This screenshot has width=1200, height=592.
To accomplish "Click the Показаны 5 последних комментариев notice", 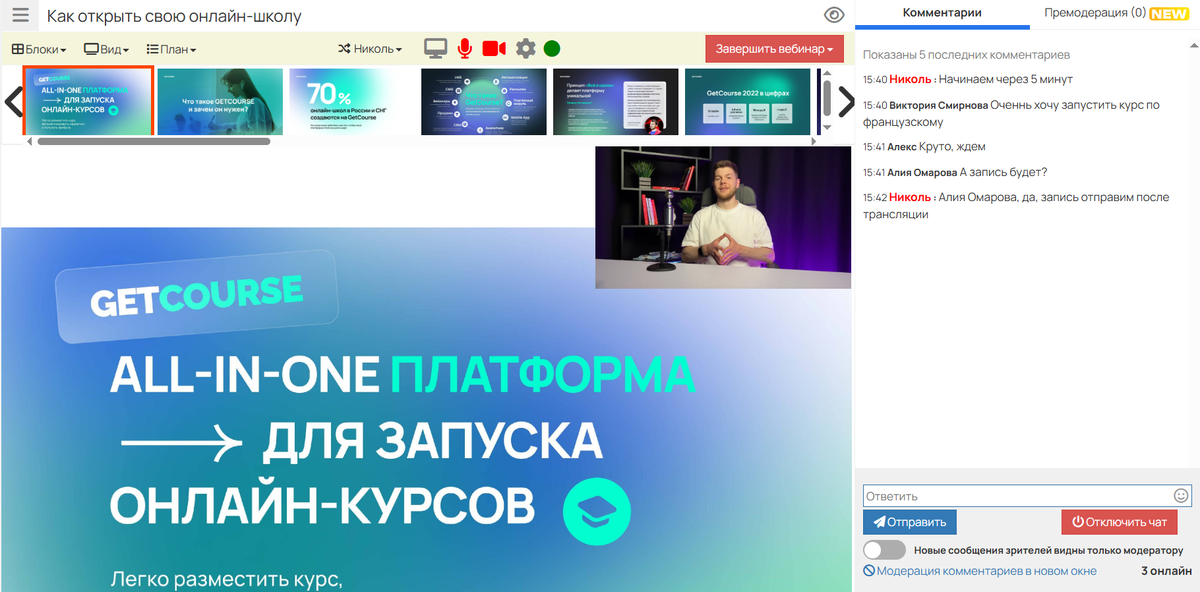I will (966, 54).
